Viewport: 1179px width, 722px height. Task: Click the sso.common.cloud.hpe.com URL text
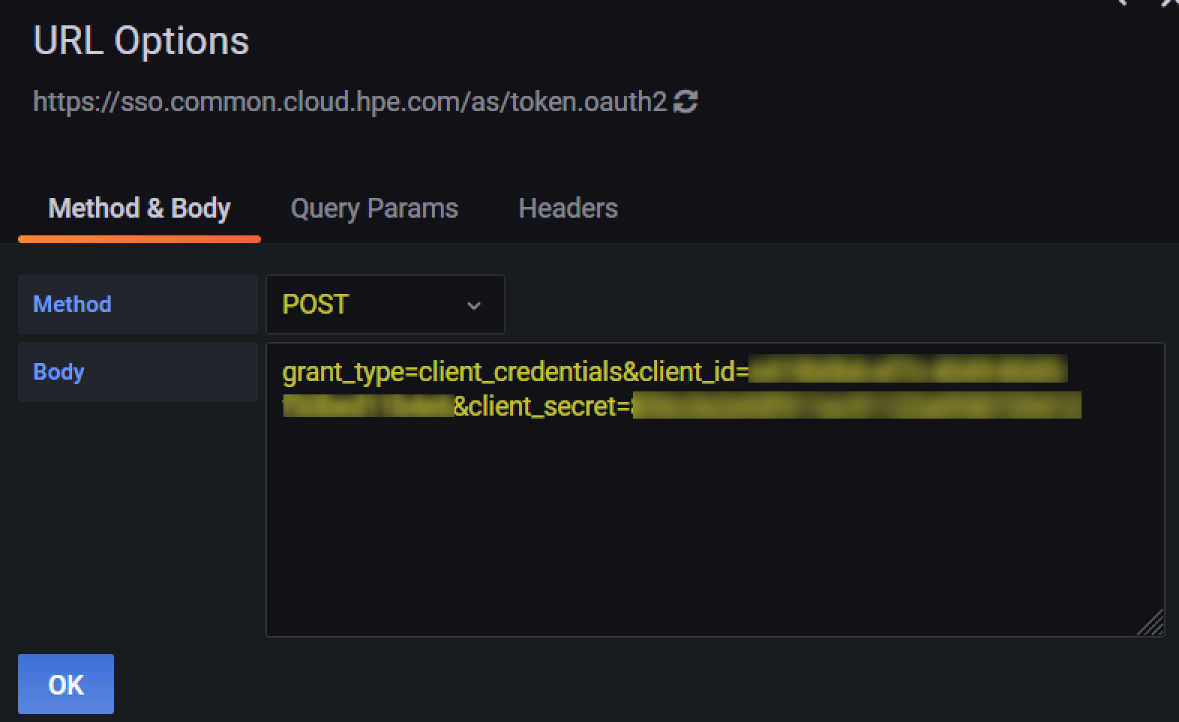[350, 101]
